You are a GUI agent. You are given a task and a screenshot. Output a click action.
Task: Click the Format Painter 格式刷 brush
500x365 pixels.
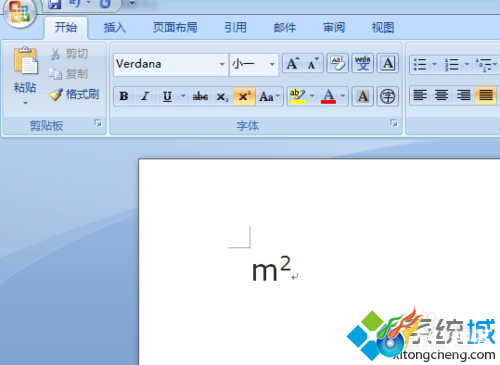point(74,94)
